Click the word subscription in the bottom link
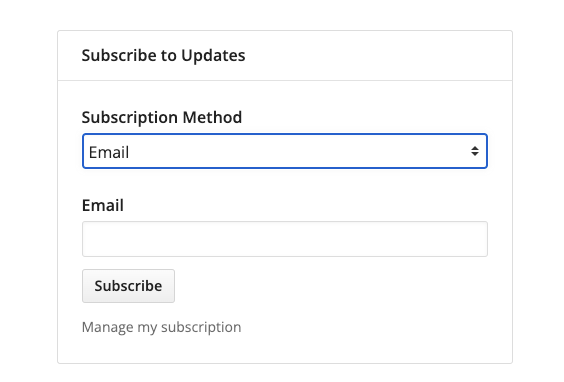Viewport: 564px width, 382px height. (x=201, y=327)
